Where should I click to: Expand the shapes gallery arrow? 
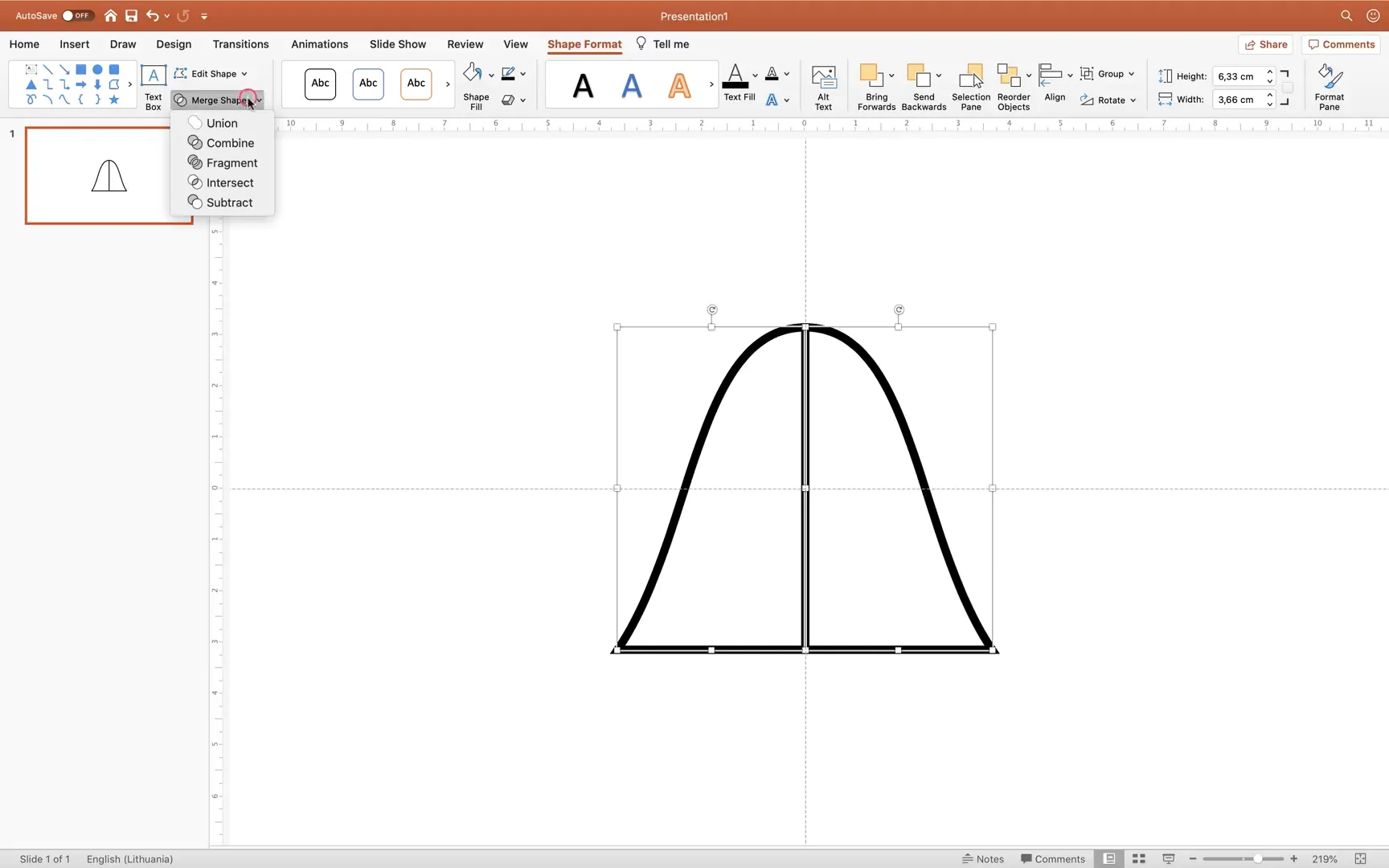point(130,84)
